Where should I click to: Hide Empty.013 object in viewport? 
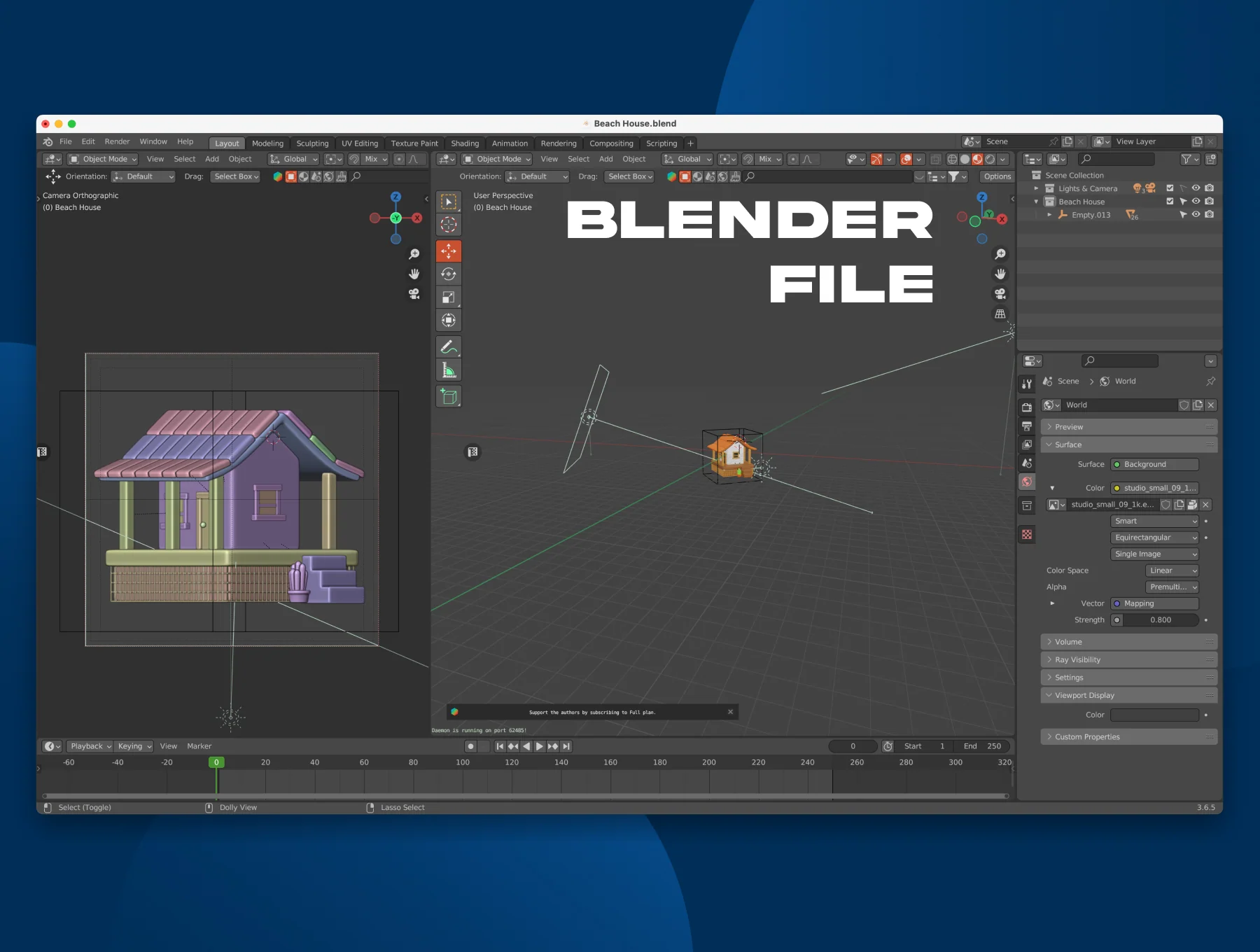[1196, 215]
